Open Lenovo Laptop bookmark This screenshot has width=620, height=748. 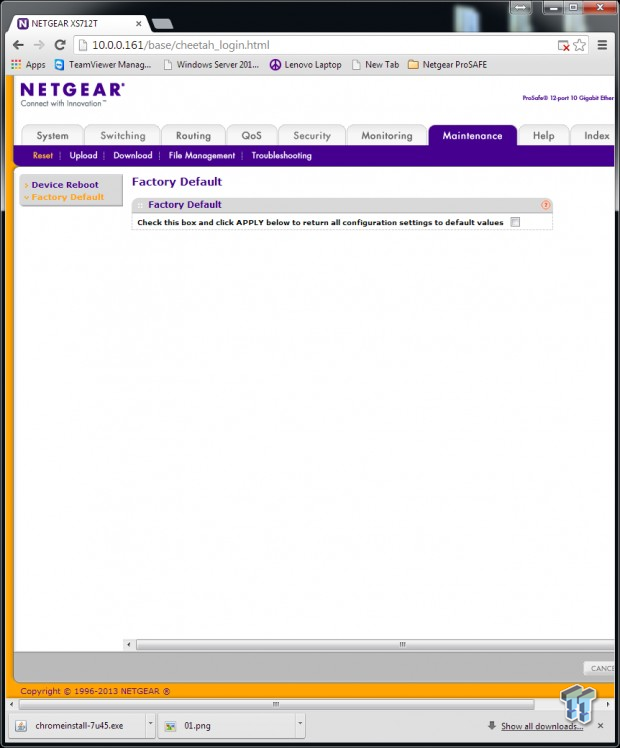click(x=306, y=64)
